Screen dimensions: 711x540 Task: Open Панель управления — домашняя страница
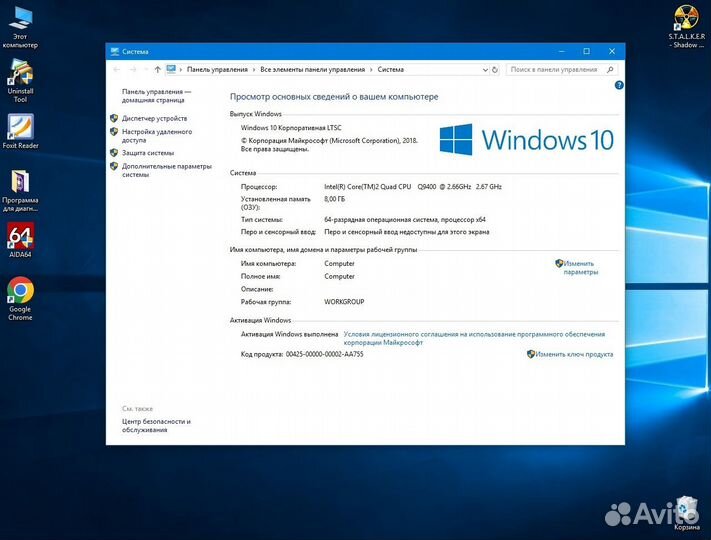(x=156, y=96)
